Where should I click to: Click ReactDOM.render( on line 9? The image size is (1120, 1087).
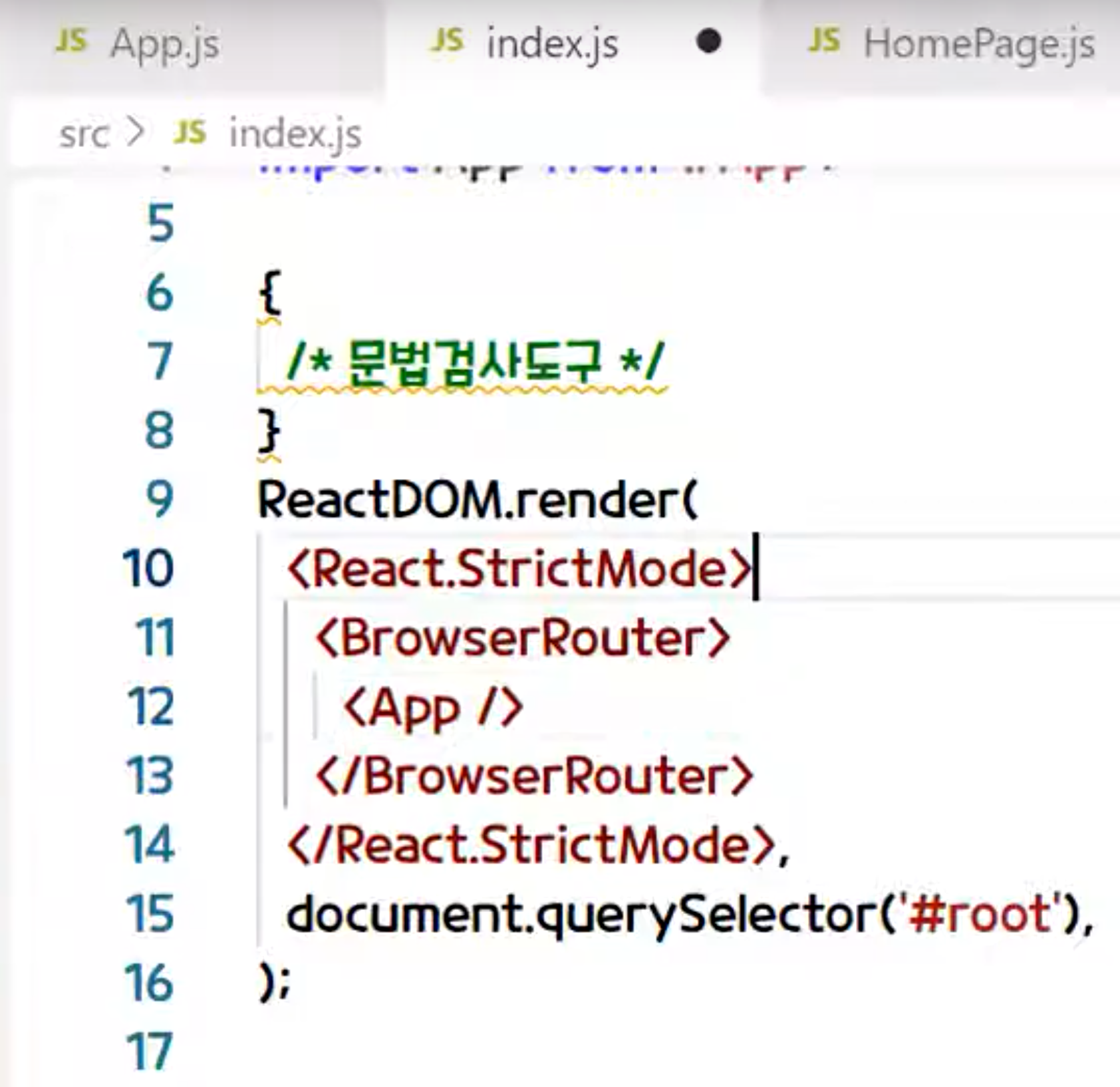tap(478, 500)
